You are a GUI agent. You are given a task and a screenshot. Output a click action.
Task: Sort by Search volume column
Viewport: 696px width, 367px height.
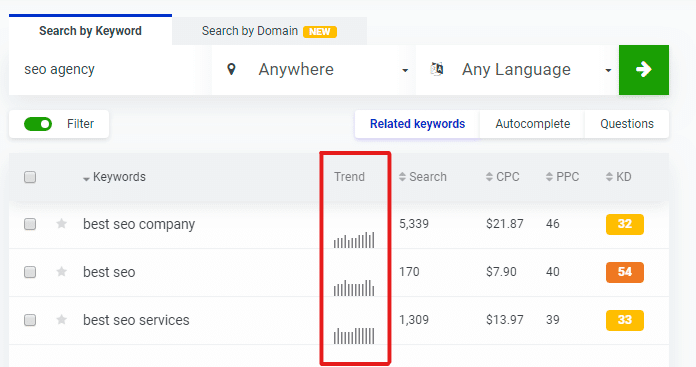(x=423, y=177)
